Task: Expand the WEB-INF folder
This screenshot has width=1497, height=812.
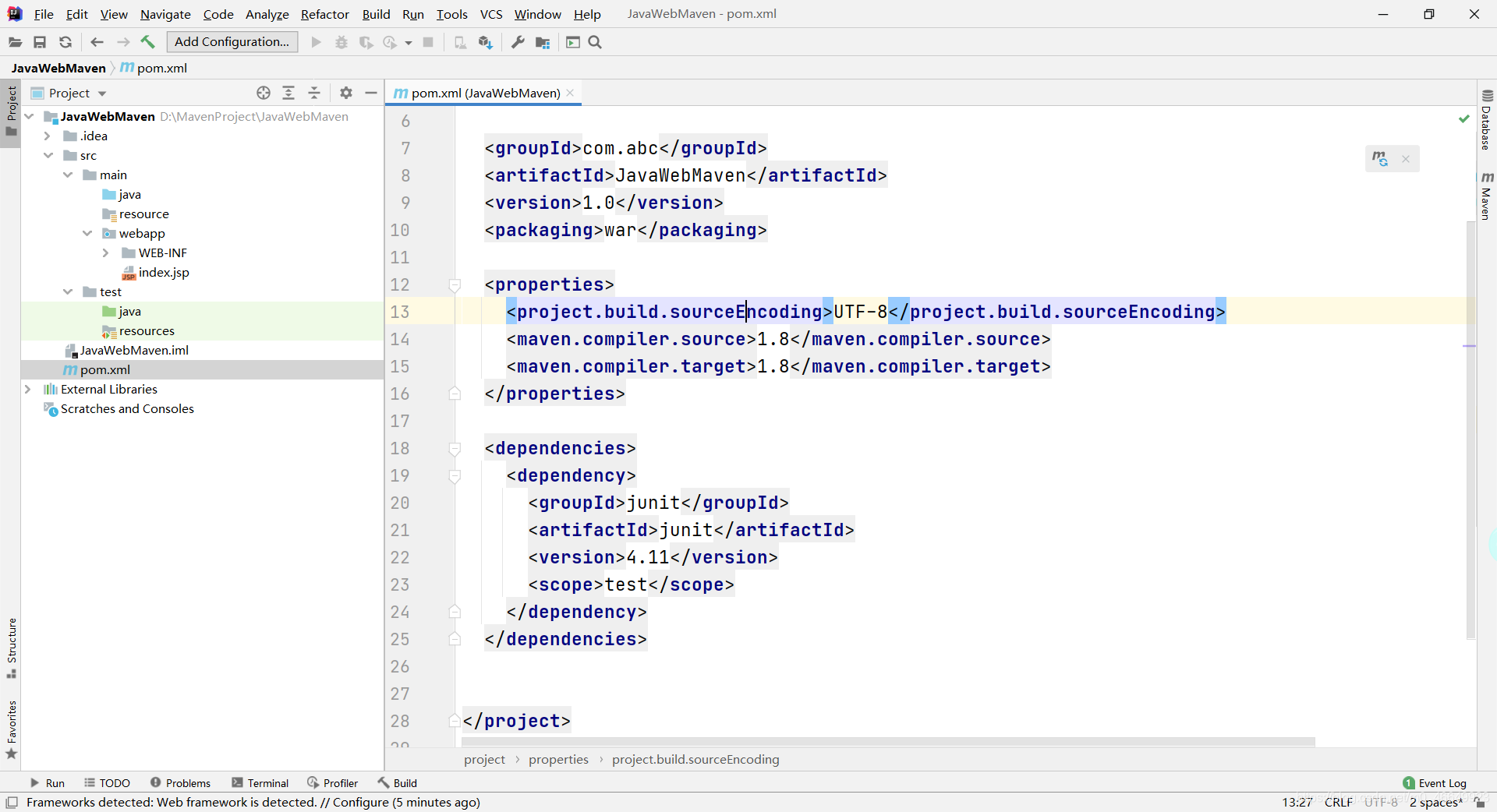Action: [106, 252]
